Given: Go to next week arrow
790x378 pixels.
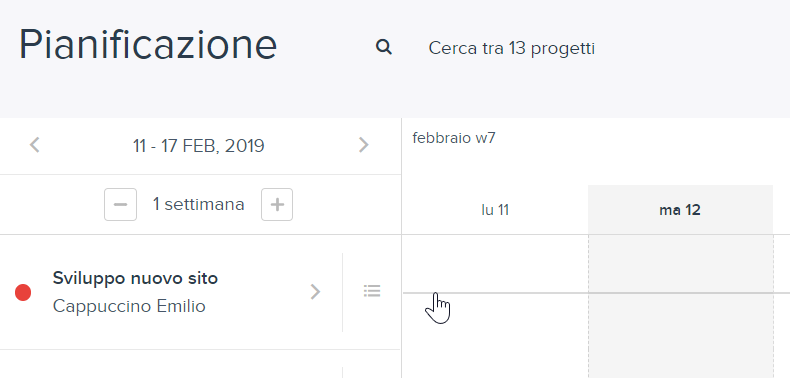Looking at the screenshot, I should [363, 145].
